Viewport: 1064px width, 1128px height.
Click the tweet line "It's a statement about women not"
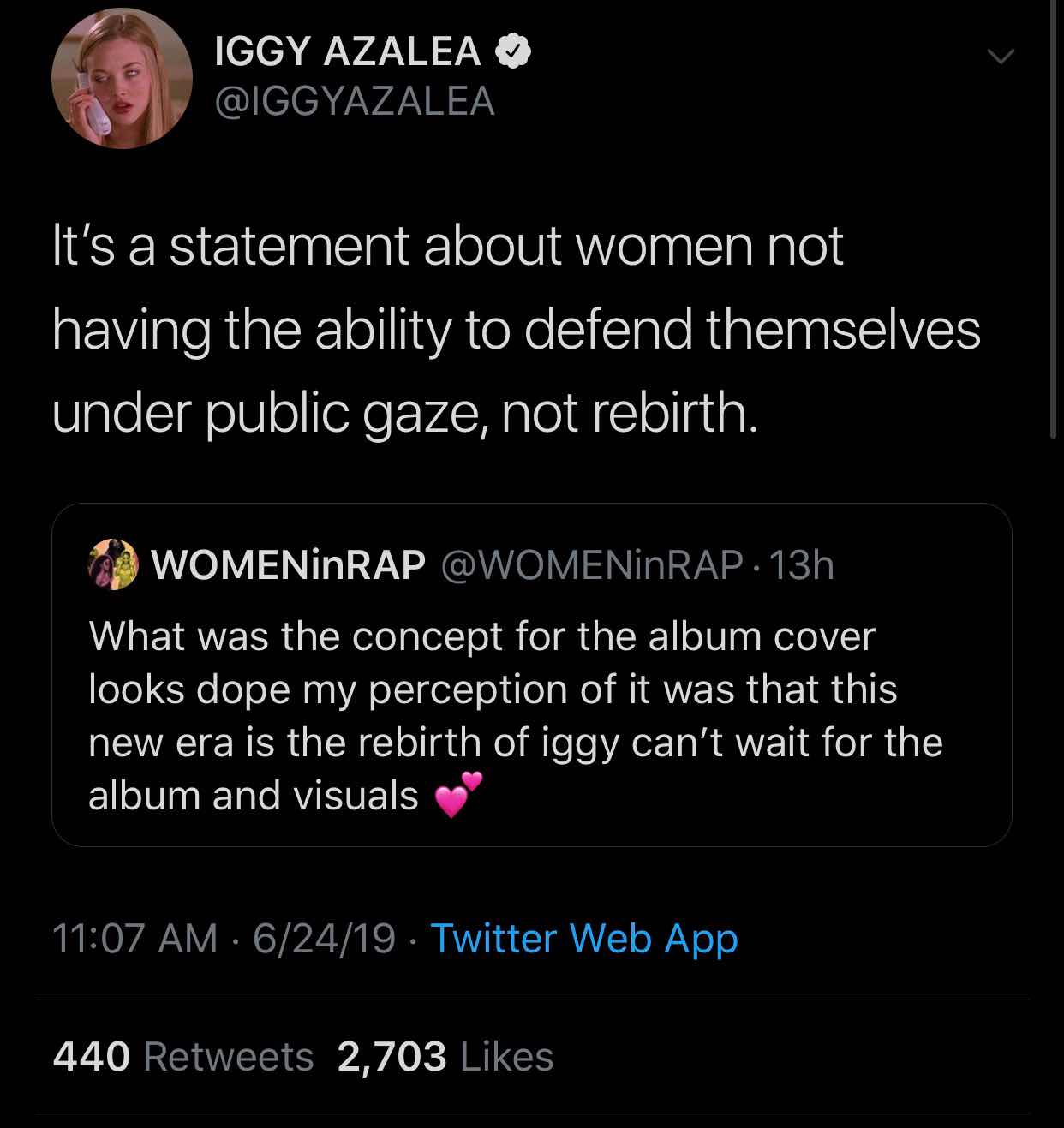pos(448,247)
